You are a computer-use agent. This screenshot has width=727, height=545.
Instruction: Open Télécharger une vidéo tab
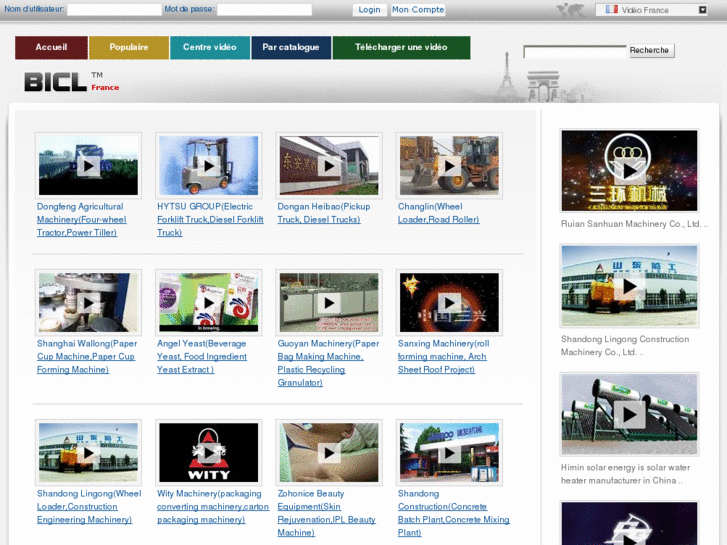tap(401, 47)
